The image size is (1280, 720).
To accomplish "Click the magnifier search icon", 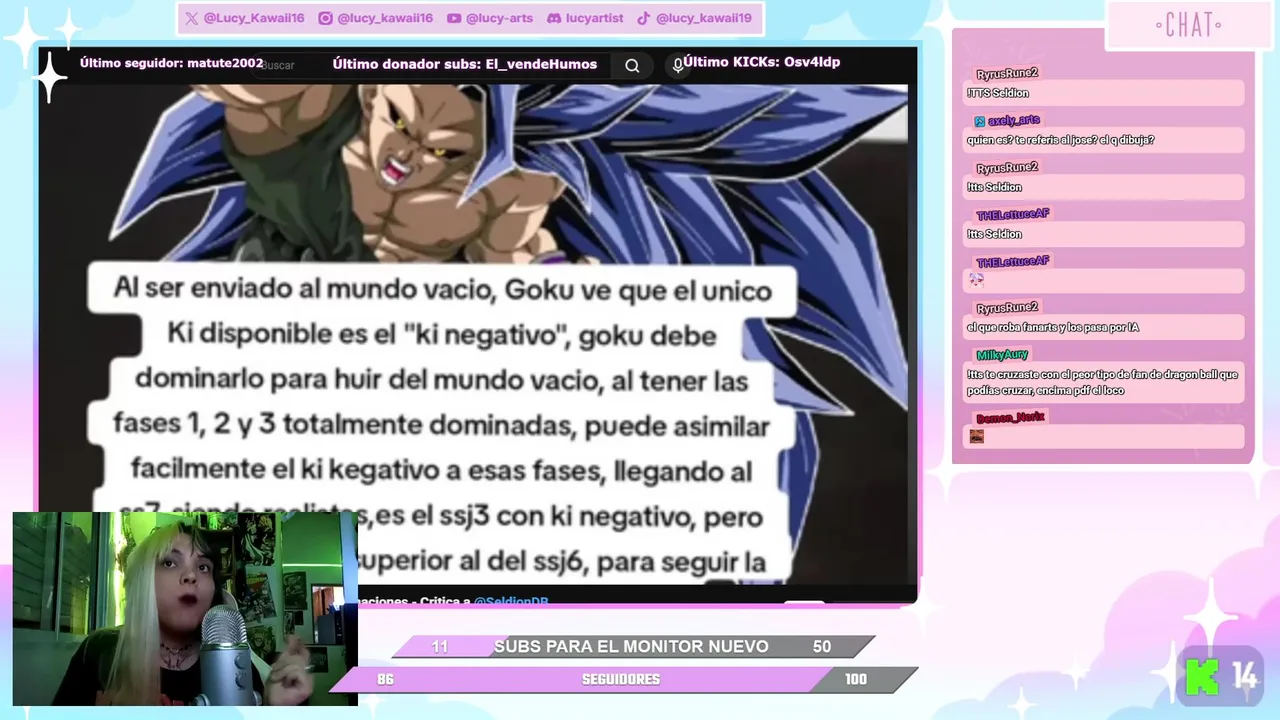I will click(x=632, y=65).
